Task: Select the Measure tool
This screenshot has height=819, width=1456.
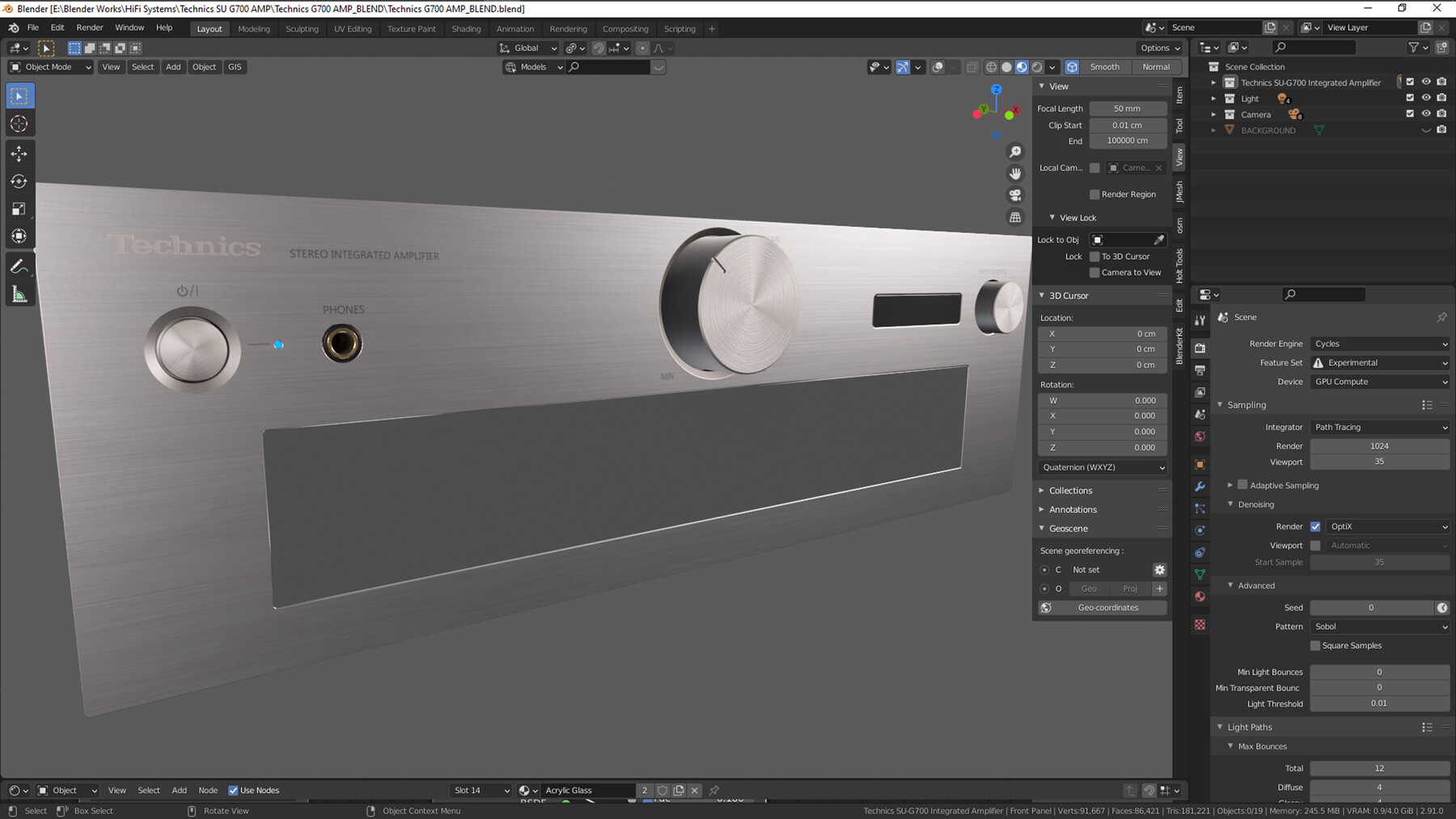Action: point(19,293)
